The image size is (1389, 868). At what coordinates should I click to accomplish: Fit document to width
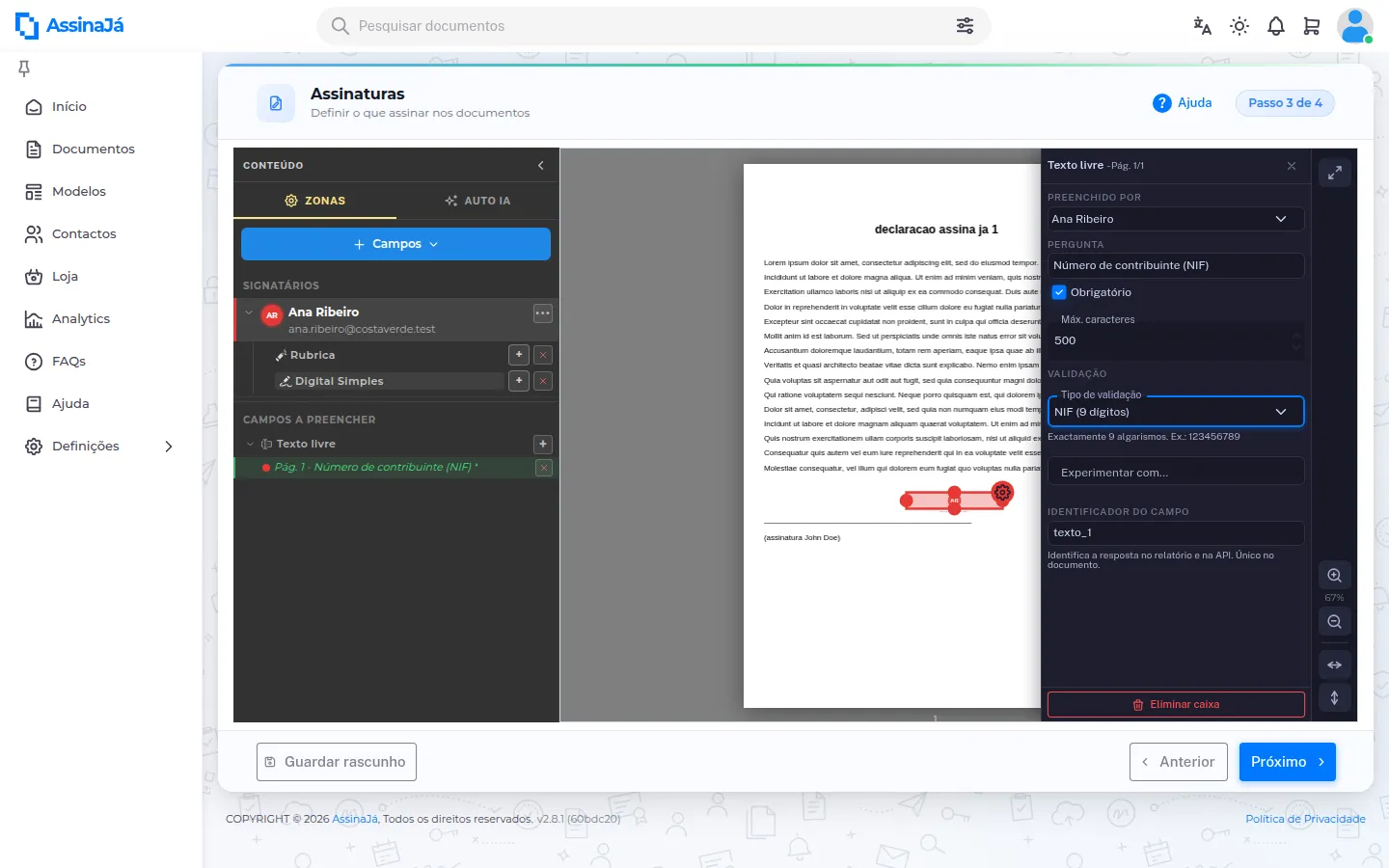click(x=1335, y=665)
